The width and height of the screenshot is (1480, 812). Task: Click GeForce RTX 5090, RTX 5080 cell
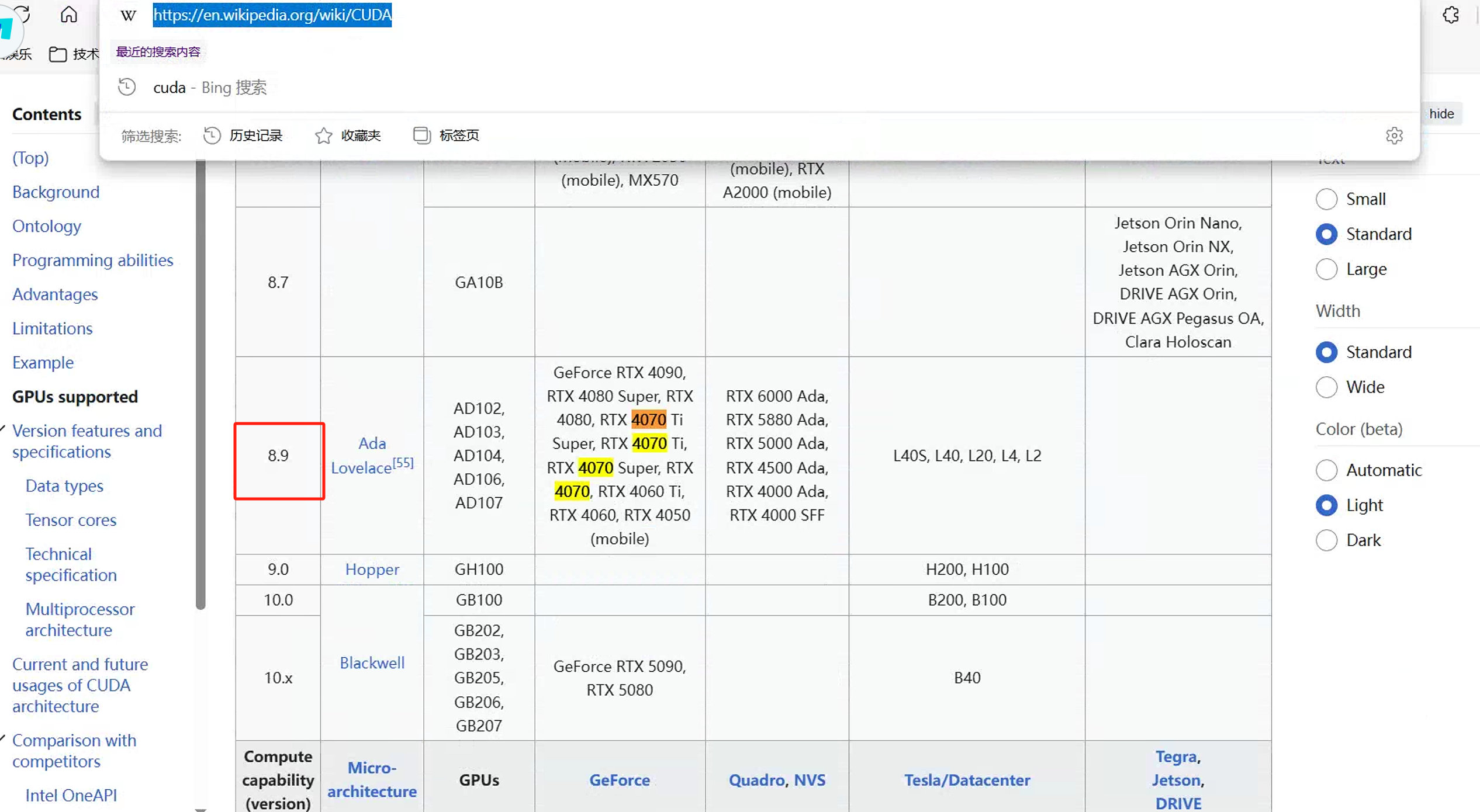coord(620,678)
